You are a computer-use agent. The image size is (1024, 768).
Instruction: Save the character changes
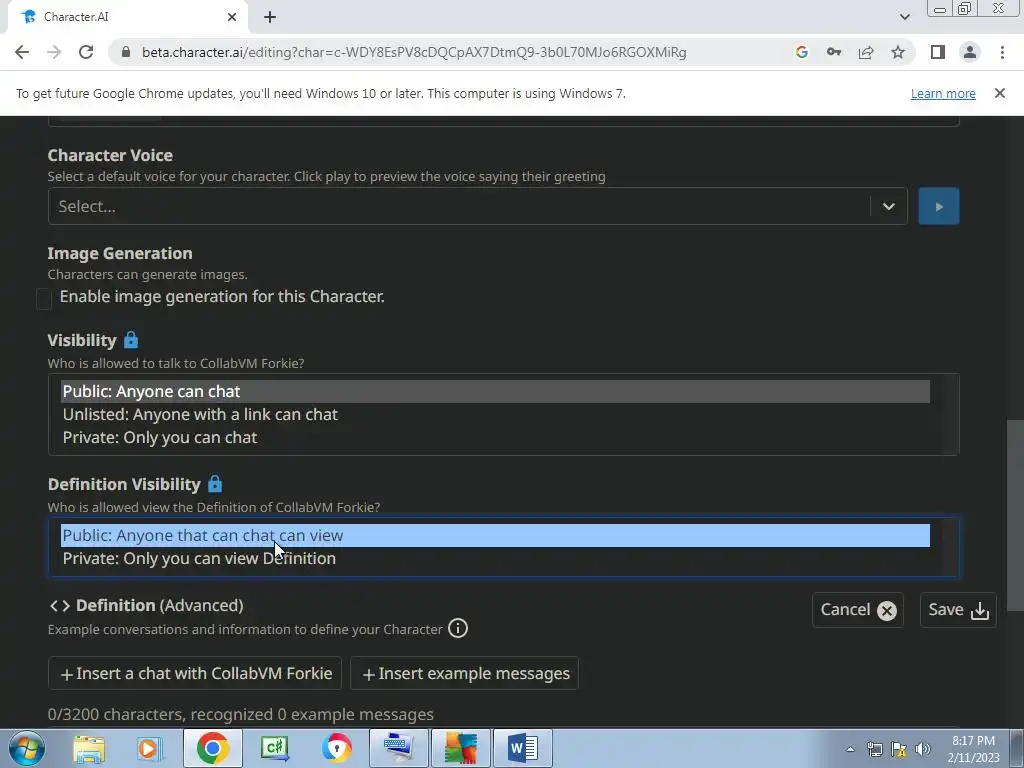tap(958, 610)
